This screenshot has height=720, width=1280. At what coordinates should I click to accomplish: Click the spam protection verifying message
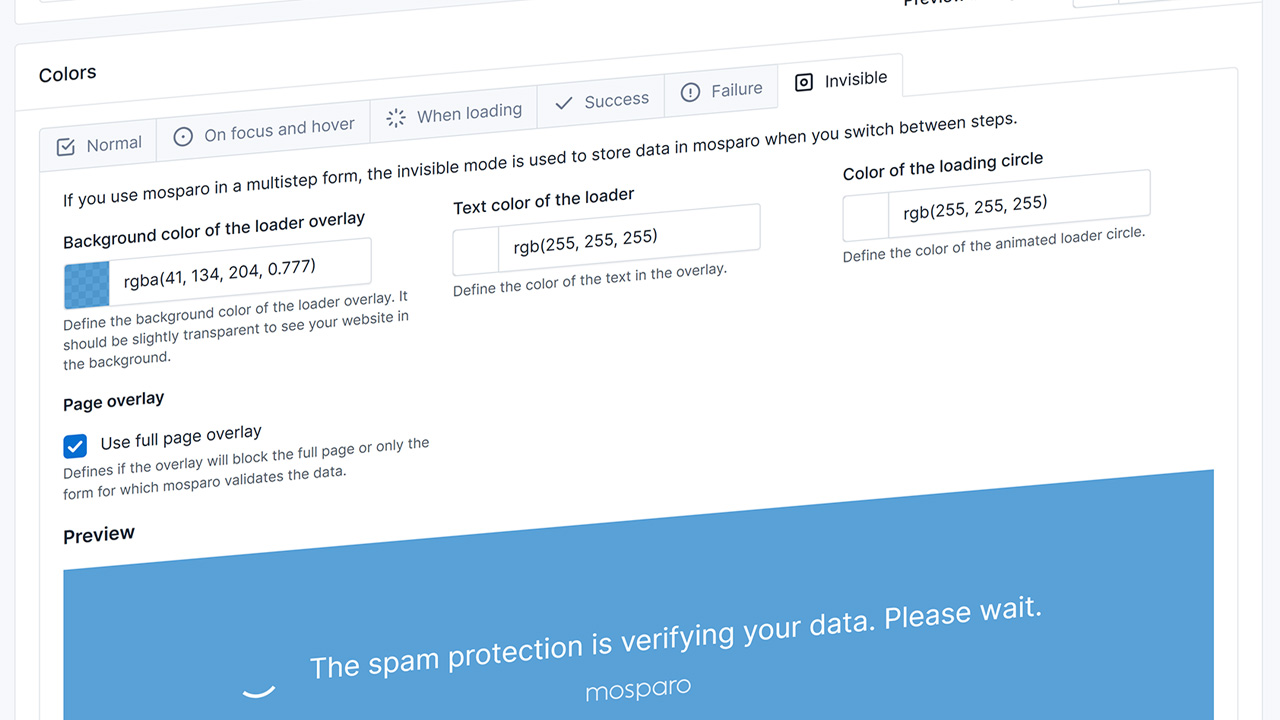click(676, 638)
